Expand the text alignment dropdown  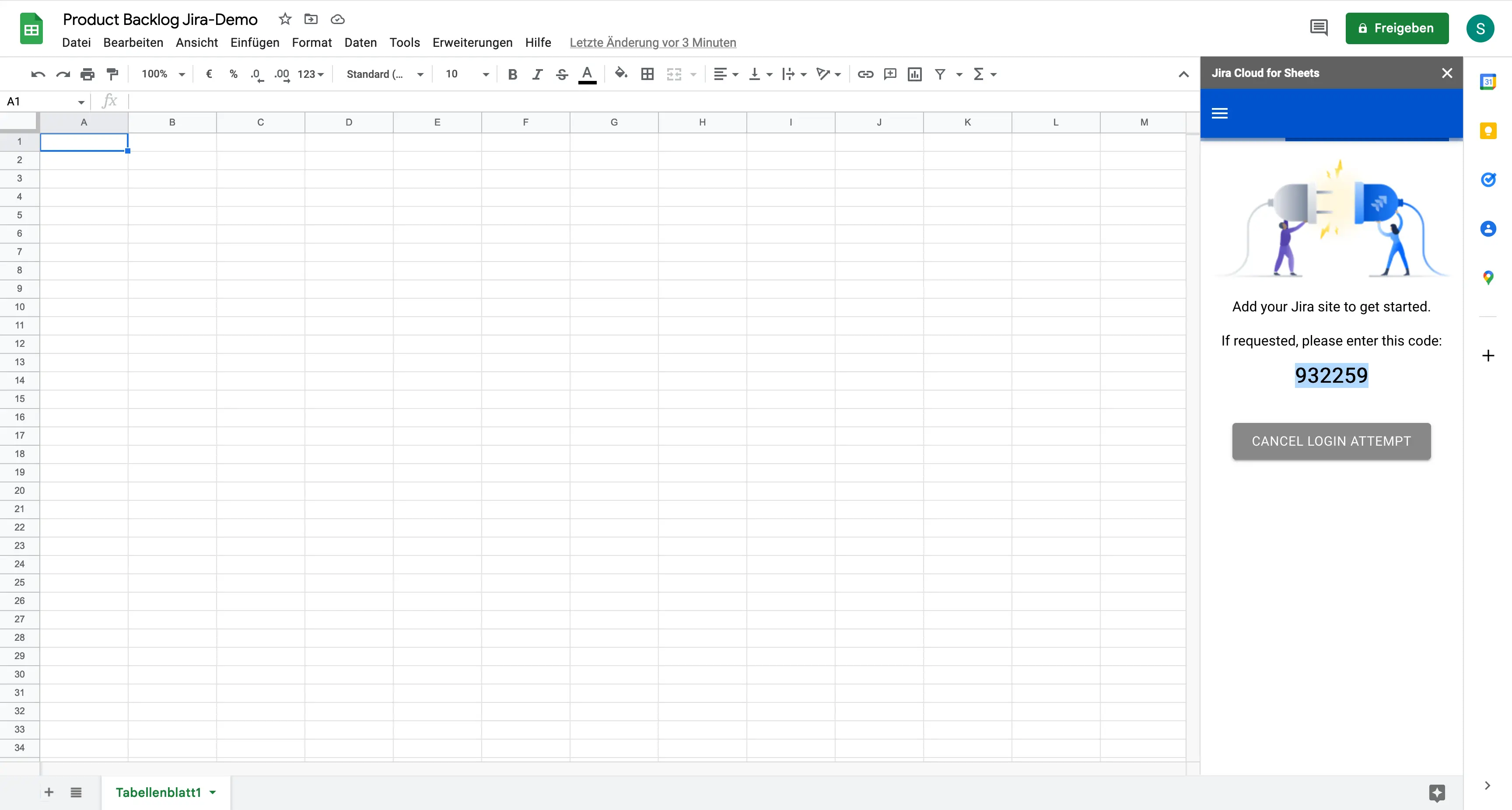pos(734,74)
